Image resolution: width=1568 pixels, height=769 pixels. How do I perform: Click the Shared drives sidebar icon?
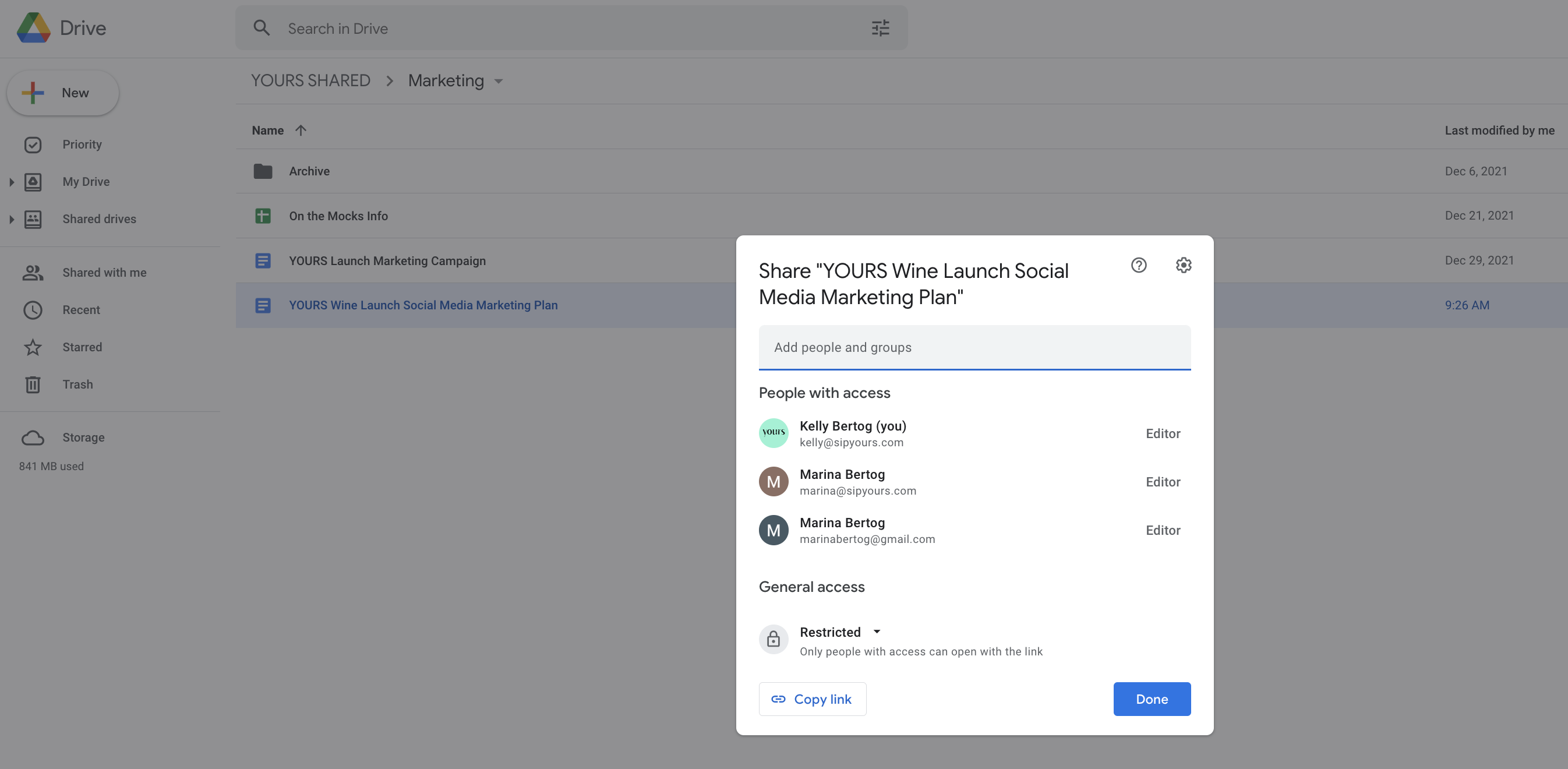click(34, 218)
